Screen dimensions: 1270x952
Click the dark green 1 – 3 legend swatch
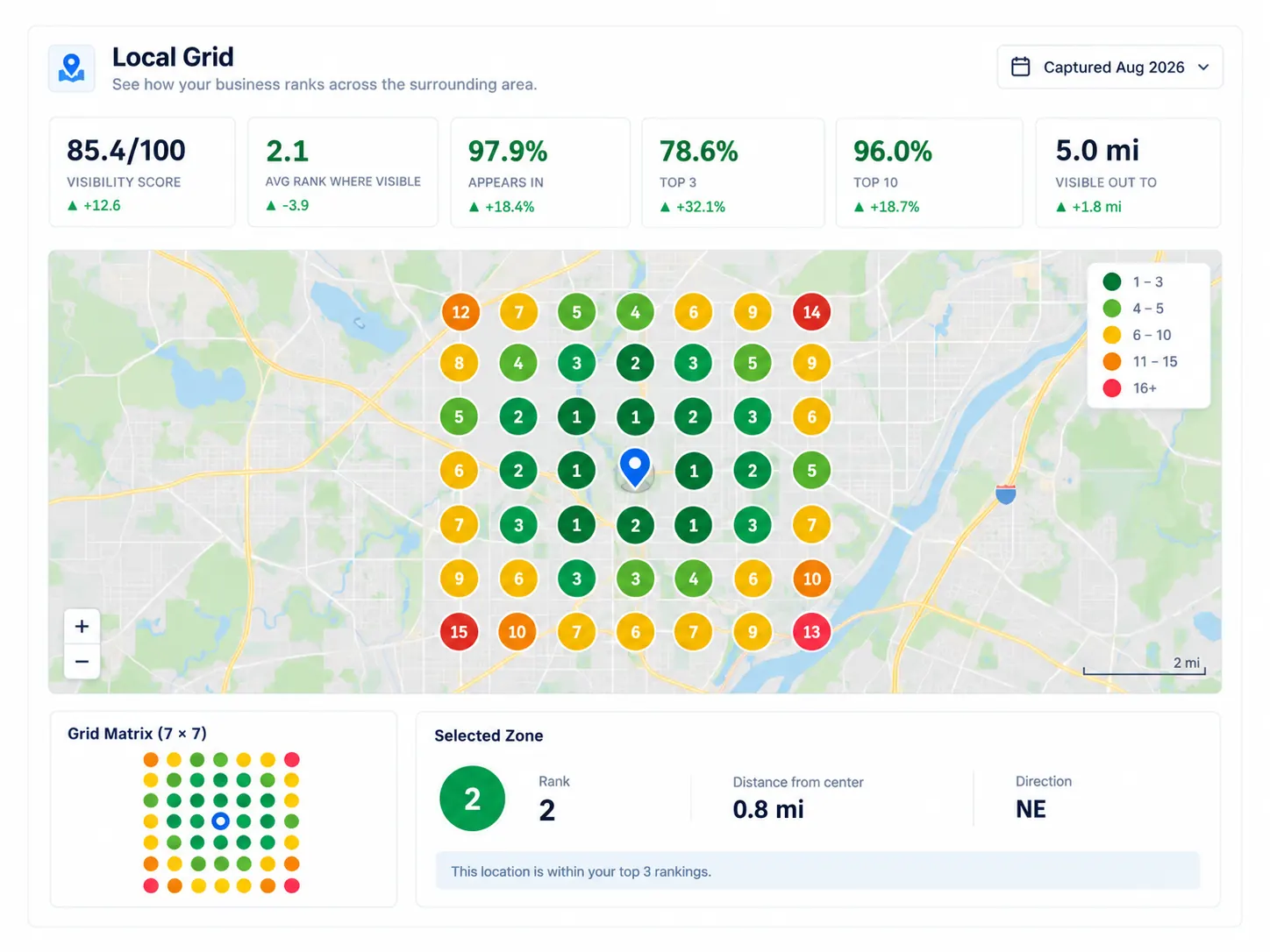(x=1112, y=282)
